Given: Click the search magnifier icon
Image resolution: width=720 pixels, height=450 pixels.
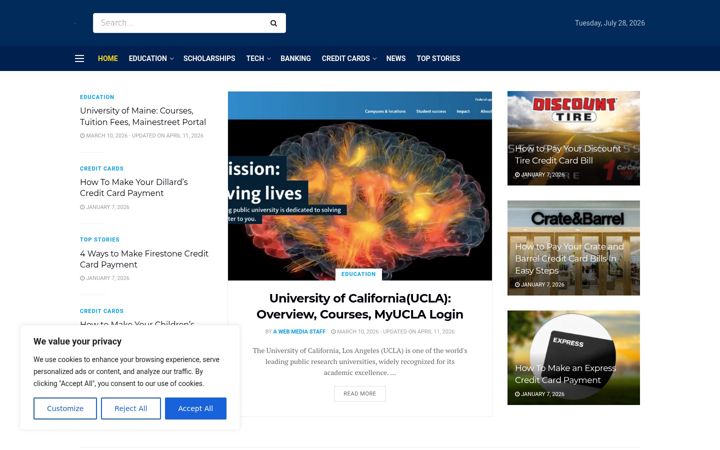Looking at the screenshot, I should click(273, 23).
